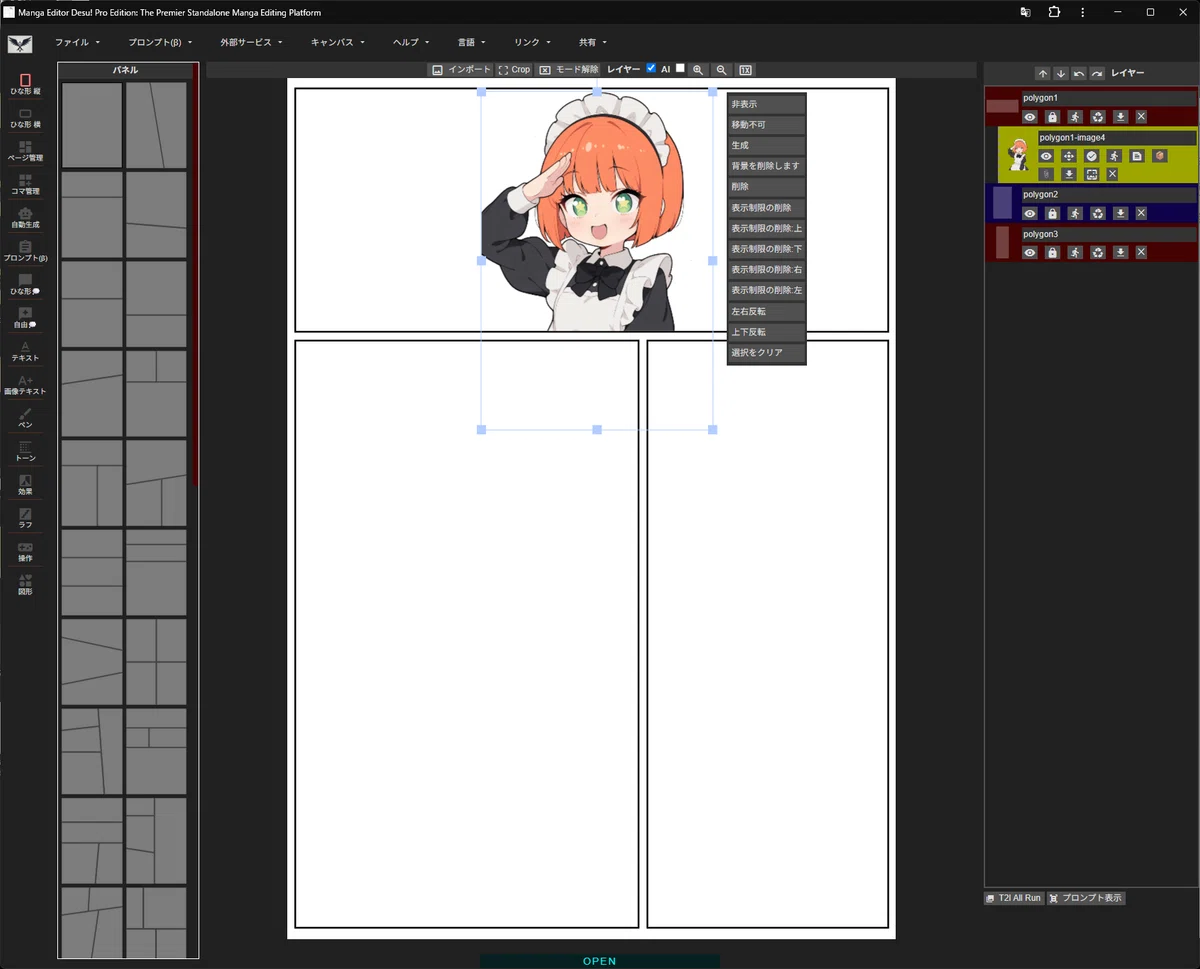Hide polygon1 layer with eye icon

click(x=1030, y=117)
